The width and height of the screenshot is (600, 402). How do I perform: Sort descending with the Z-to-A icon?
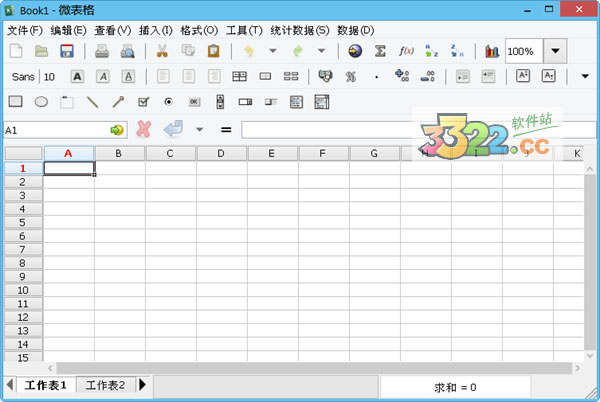[457, 51]
